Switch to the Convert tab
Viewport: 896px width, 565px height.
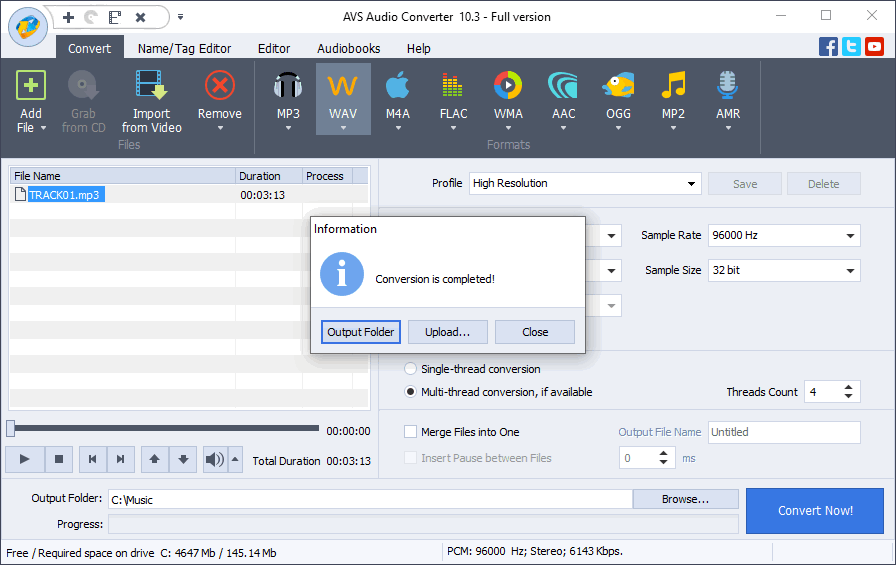point(89,49)
